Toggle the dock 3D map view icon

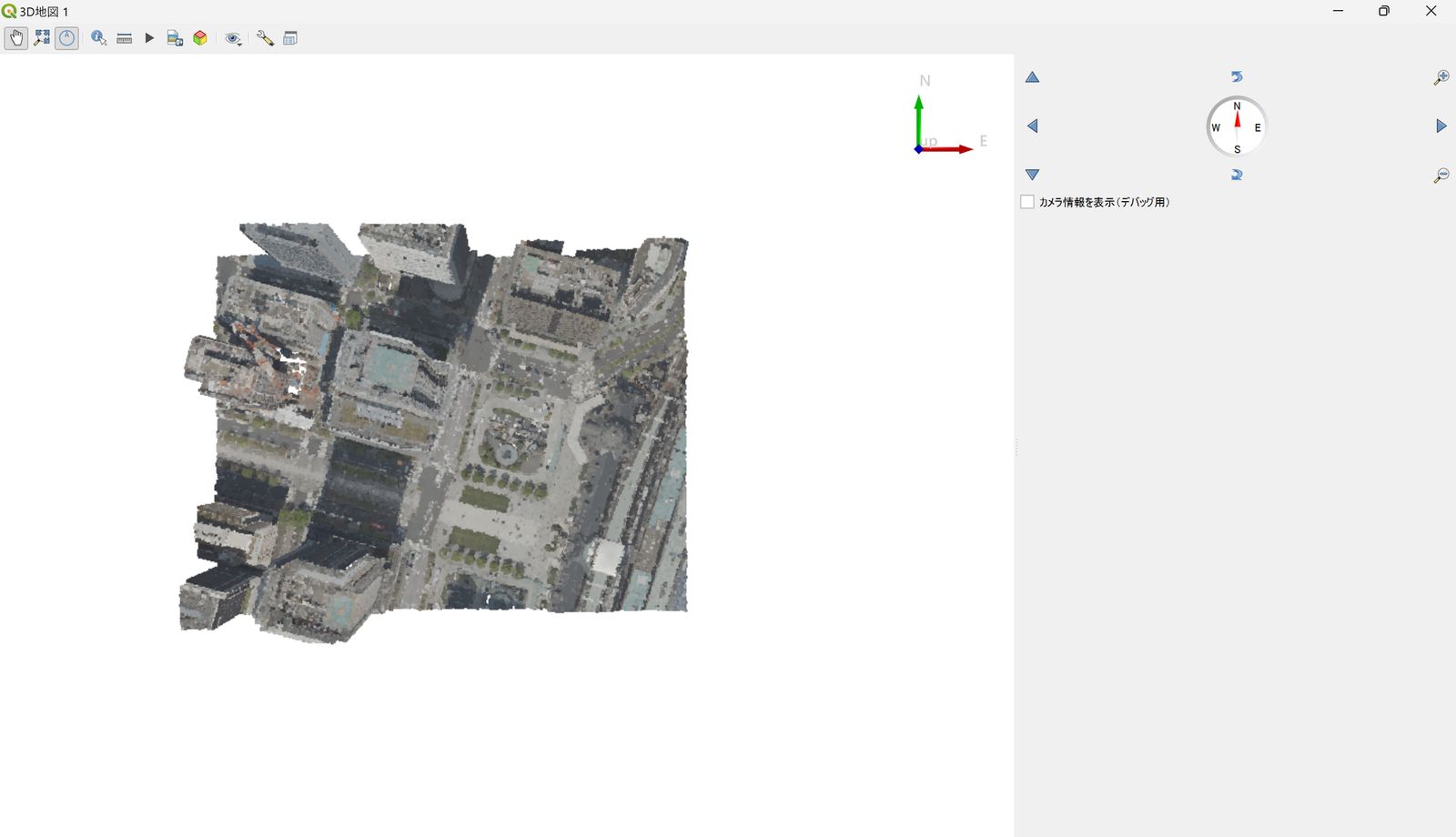tap(290, 38)
